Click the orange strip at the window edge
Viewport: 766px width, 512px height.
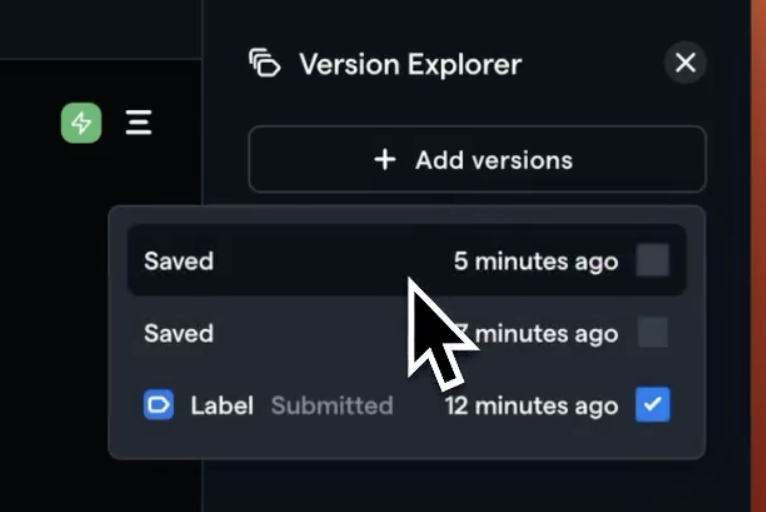(758, 256)
